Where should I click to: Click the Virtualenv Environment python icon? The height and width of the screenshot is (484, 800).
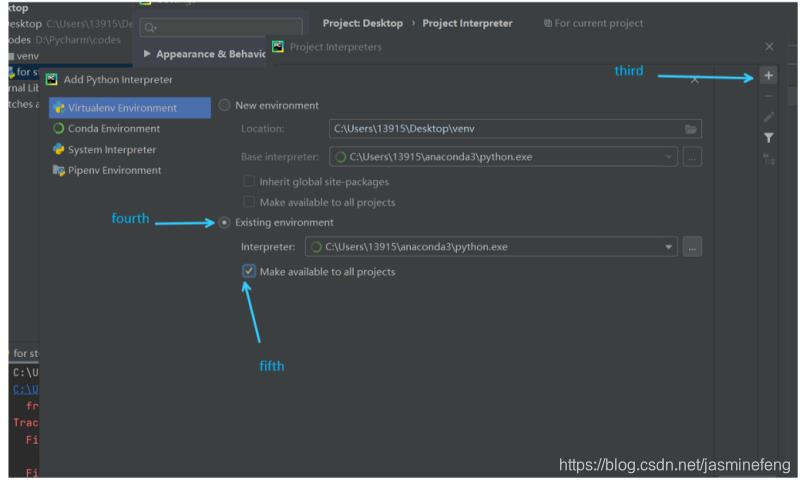(x=59, y=108)
